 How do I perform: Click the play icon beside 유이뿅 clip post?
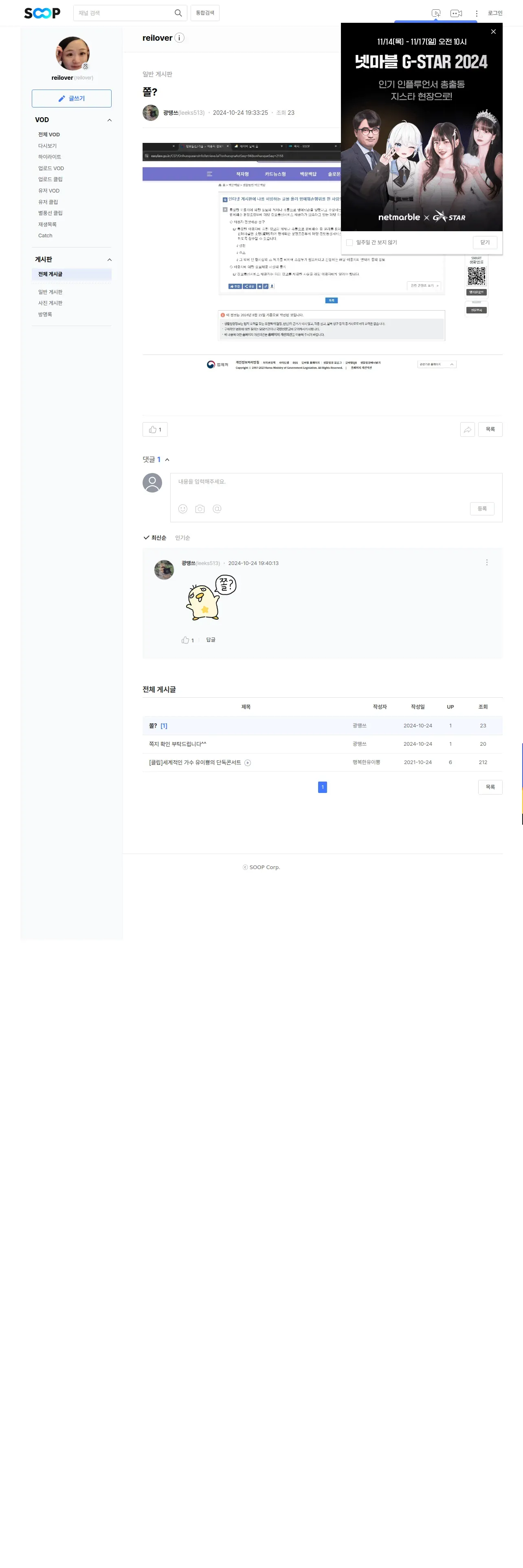[x=248, y=763]
